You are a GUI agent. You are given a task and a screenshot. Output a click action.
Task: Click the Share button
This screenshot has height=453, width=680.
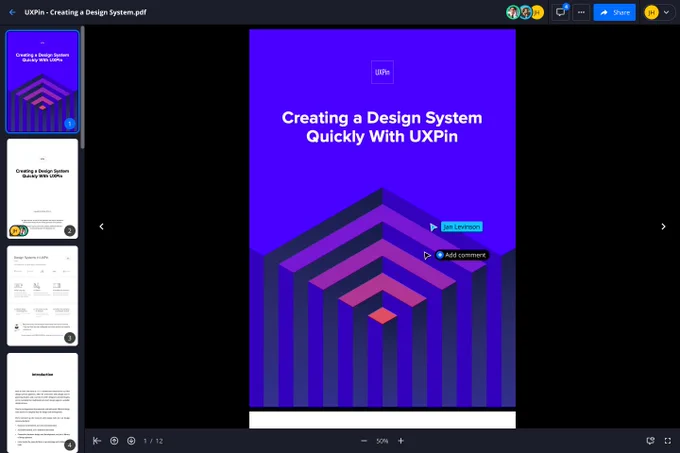tap(615, 12)
